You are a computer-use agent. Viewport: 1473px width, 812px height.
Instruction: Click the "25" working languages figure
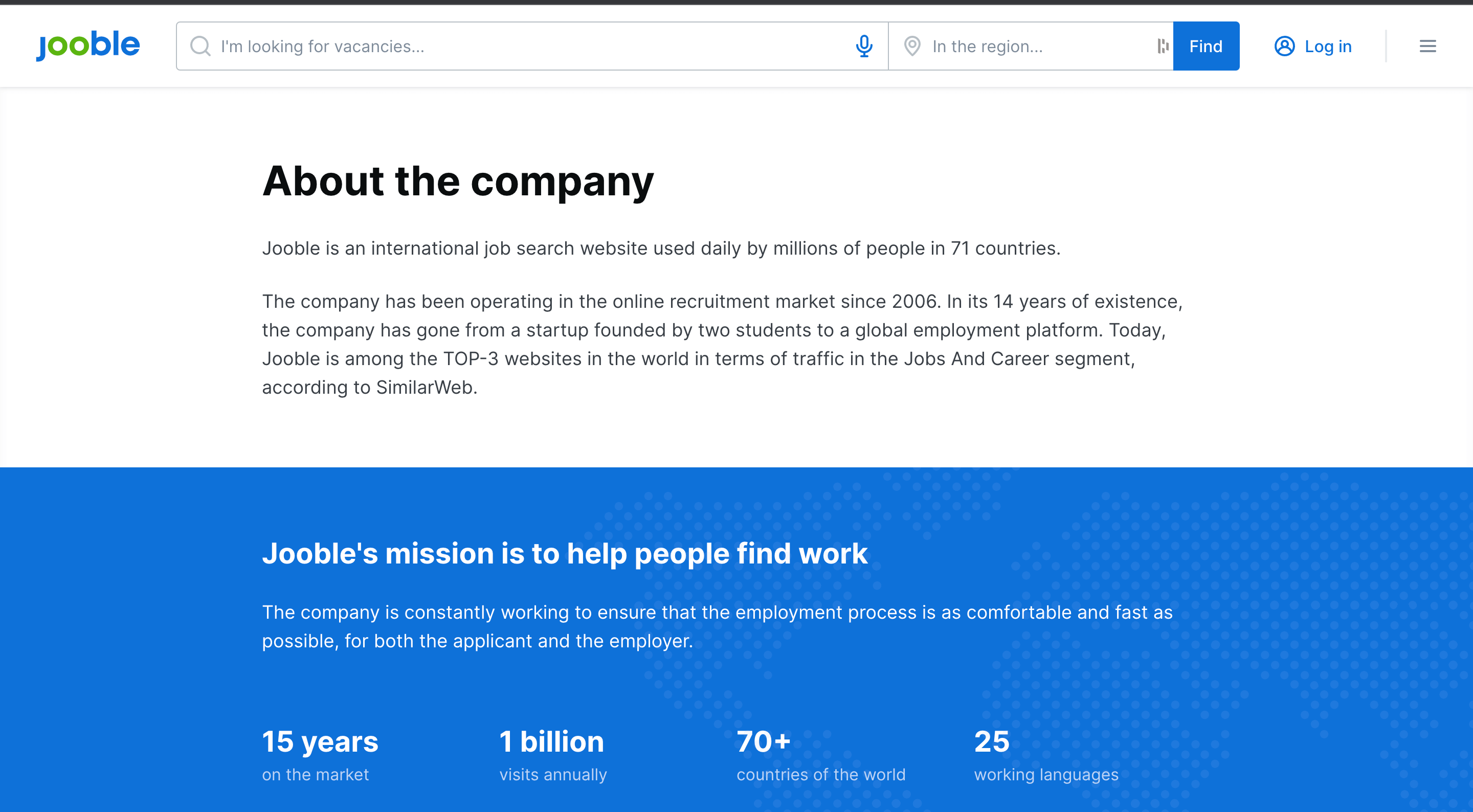(x=992, y=741)
